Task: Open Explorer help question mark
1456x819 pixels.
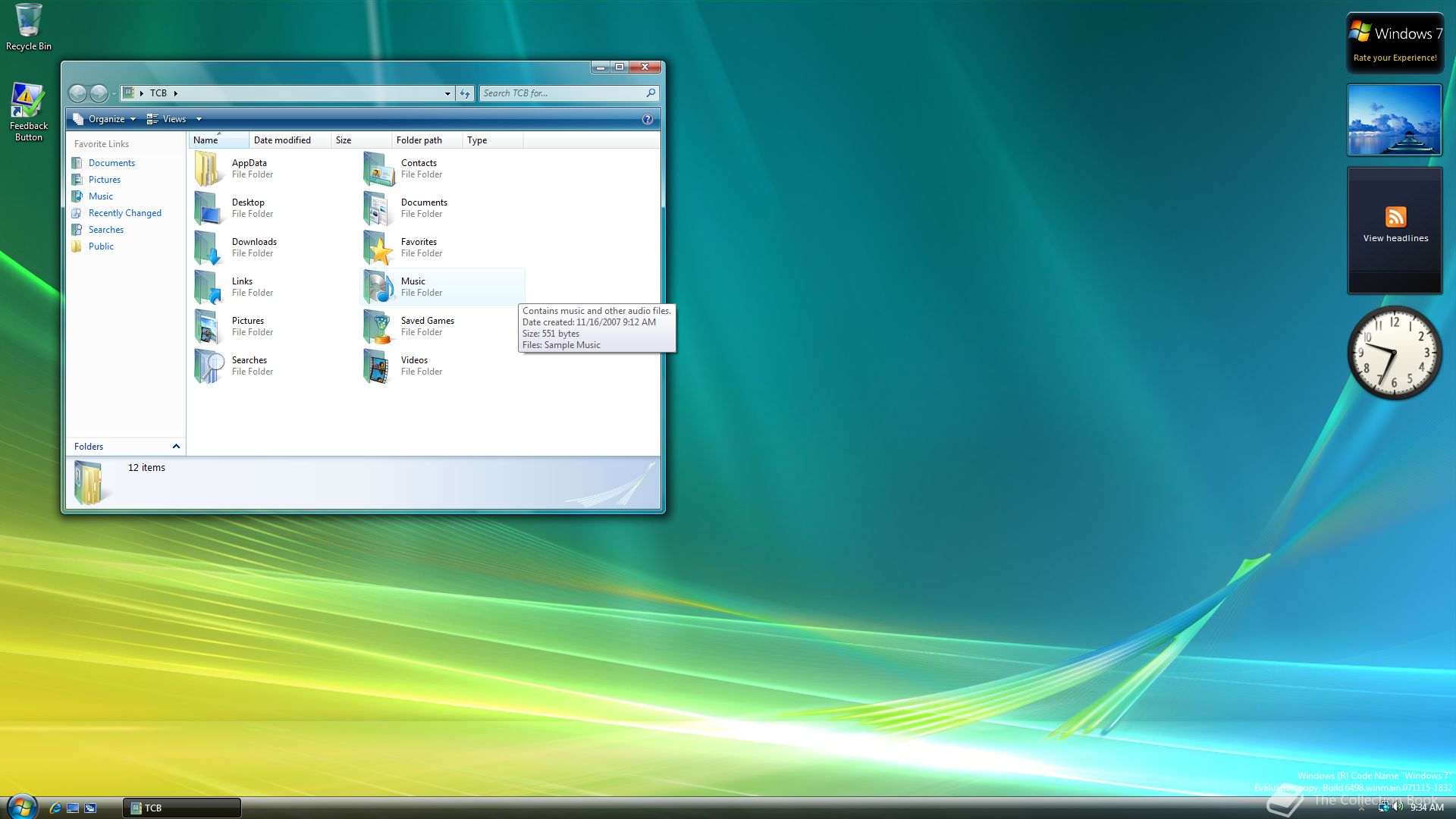Action: coord(647,119)
